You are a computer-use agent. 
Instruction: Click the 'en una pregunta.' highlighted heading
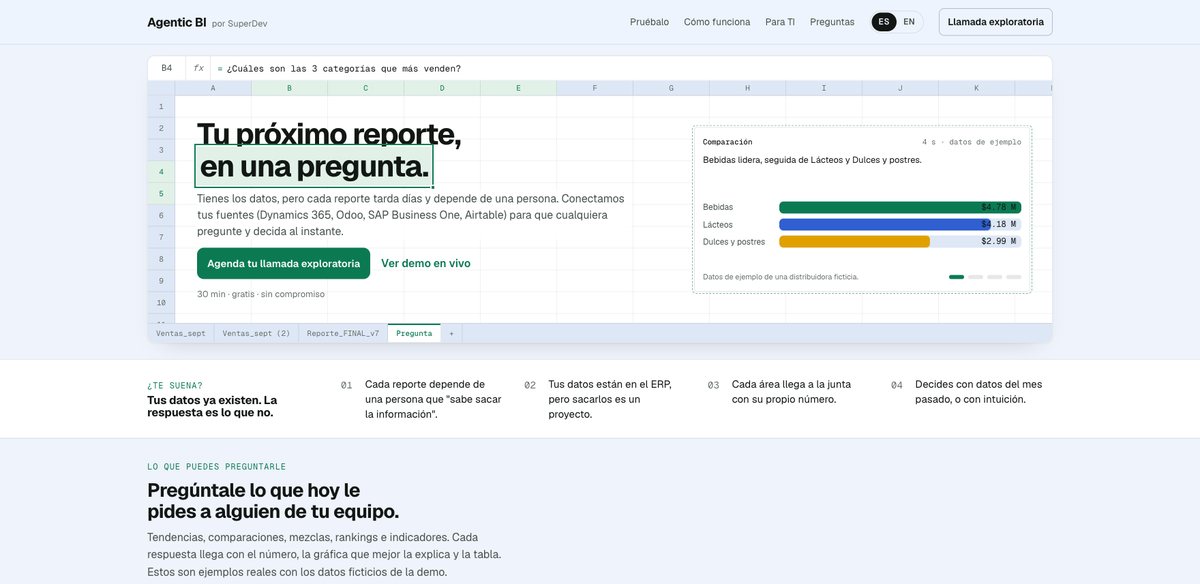314,166
